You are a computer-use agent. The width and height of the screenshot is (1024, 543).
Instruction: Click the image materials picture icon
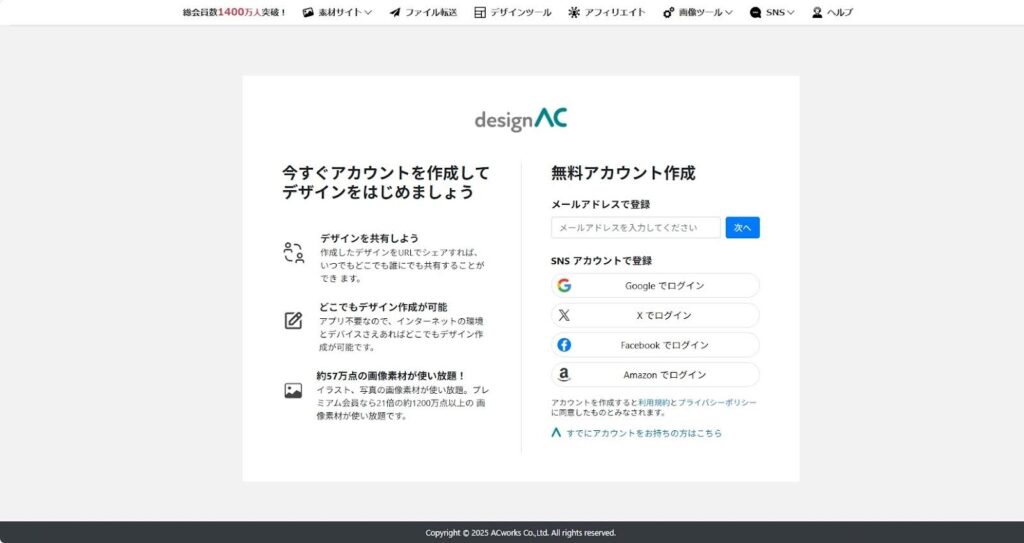(x=293, y=391)
